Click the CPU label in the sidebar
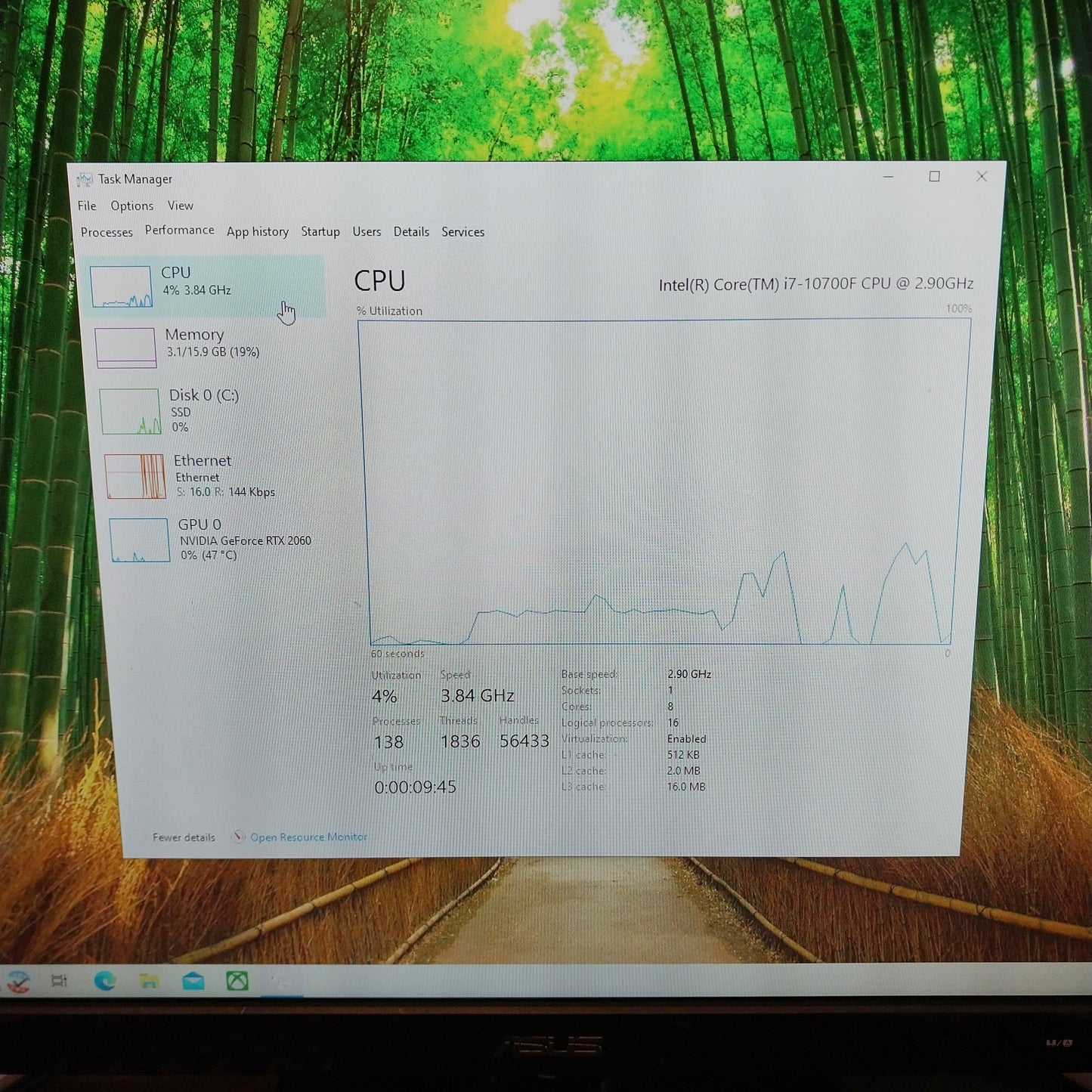The height and width of the screenshot is (1092, 1092). (x=175, y=272)
